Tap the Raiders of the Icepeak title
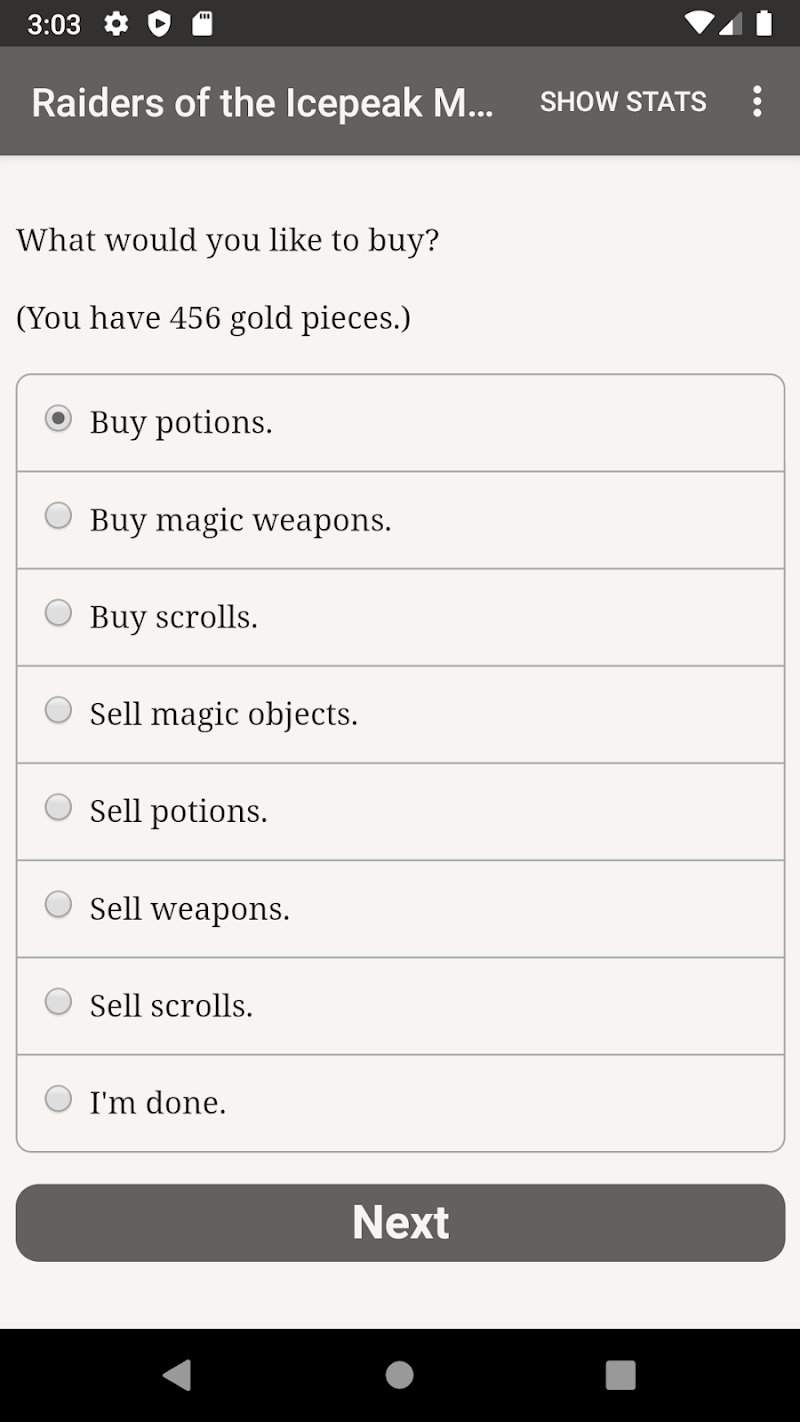 262,103
